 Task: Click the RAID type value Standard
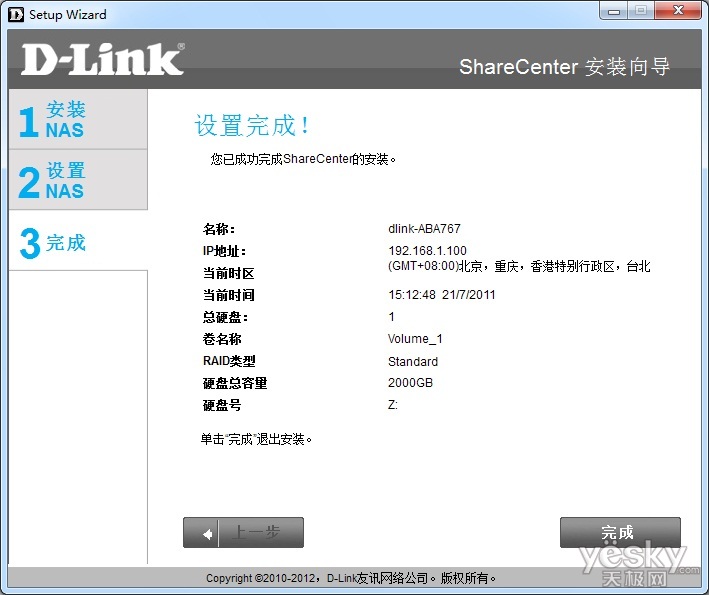(413, 362)
